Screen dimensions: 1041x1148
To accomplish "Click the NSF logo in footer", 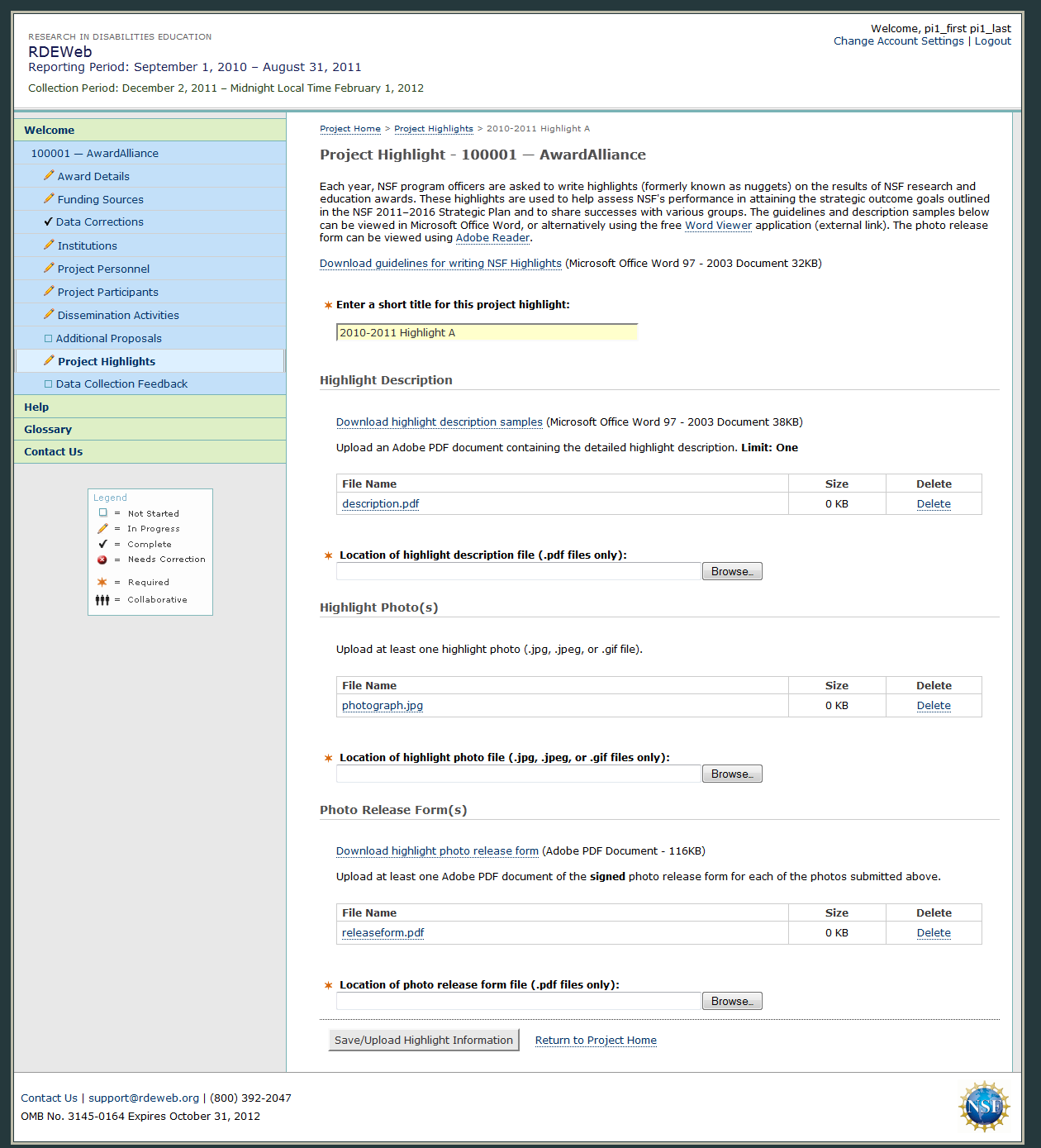I will point(984,1106).
